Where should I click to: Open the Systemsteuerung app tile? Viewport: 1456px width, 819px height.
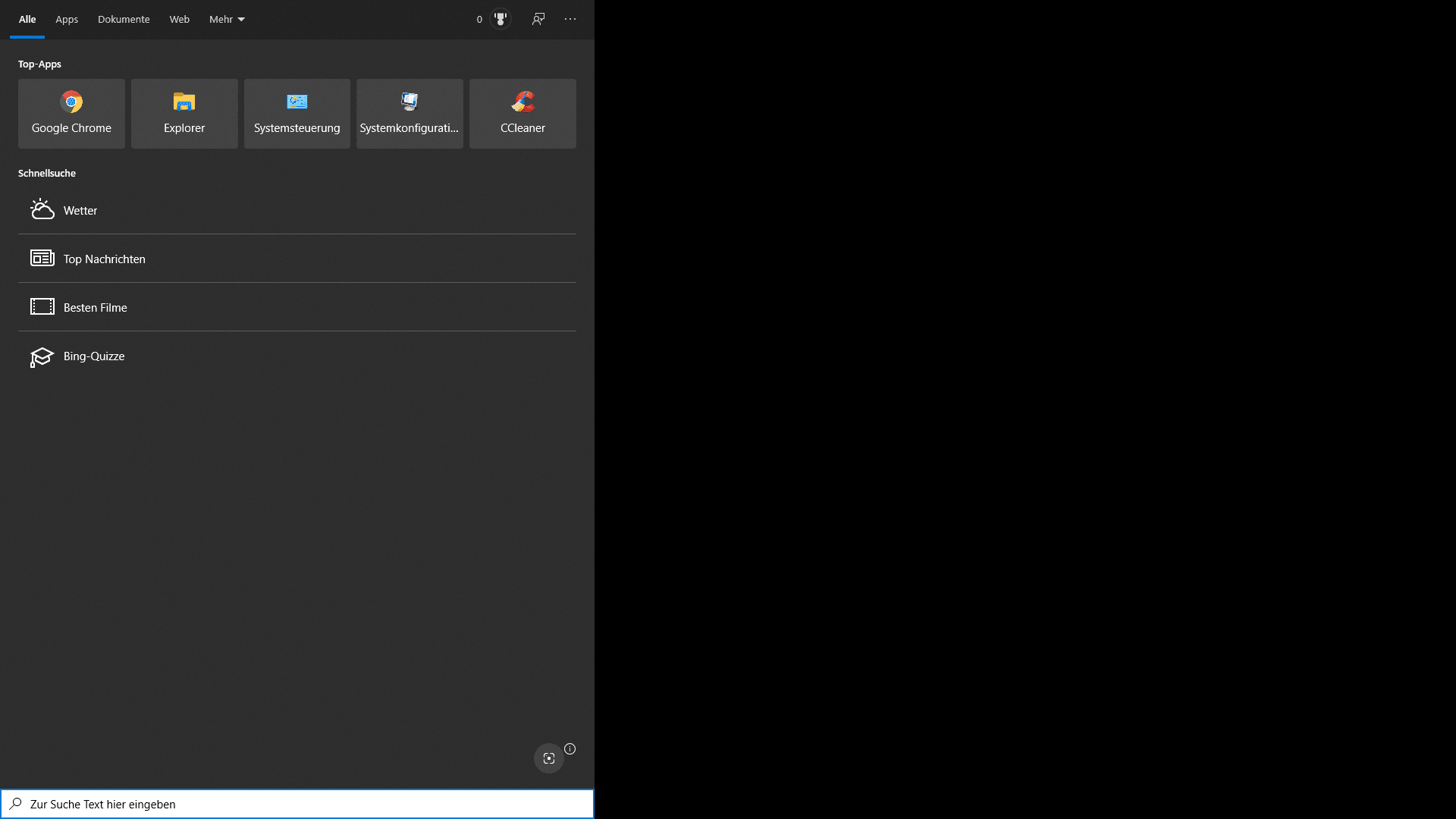297,114
